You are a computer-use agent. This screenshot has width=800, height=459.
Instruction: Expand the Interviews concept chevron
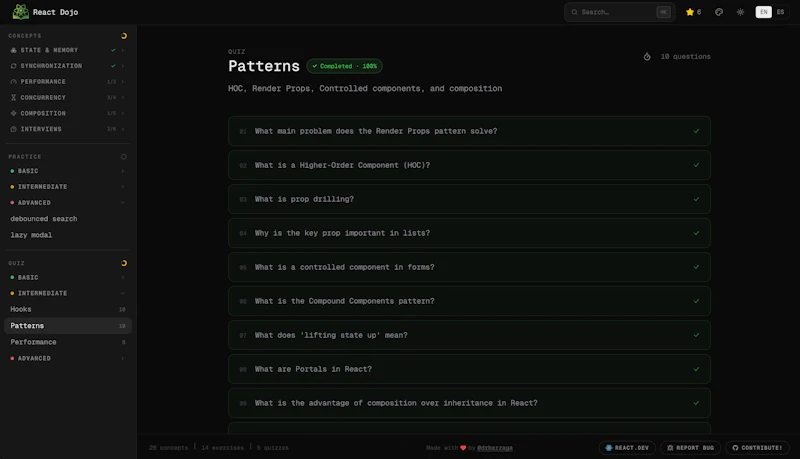point(123,129)
